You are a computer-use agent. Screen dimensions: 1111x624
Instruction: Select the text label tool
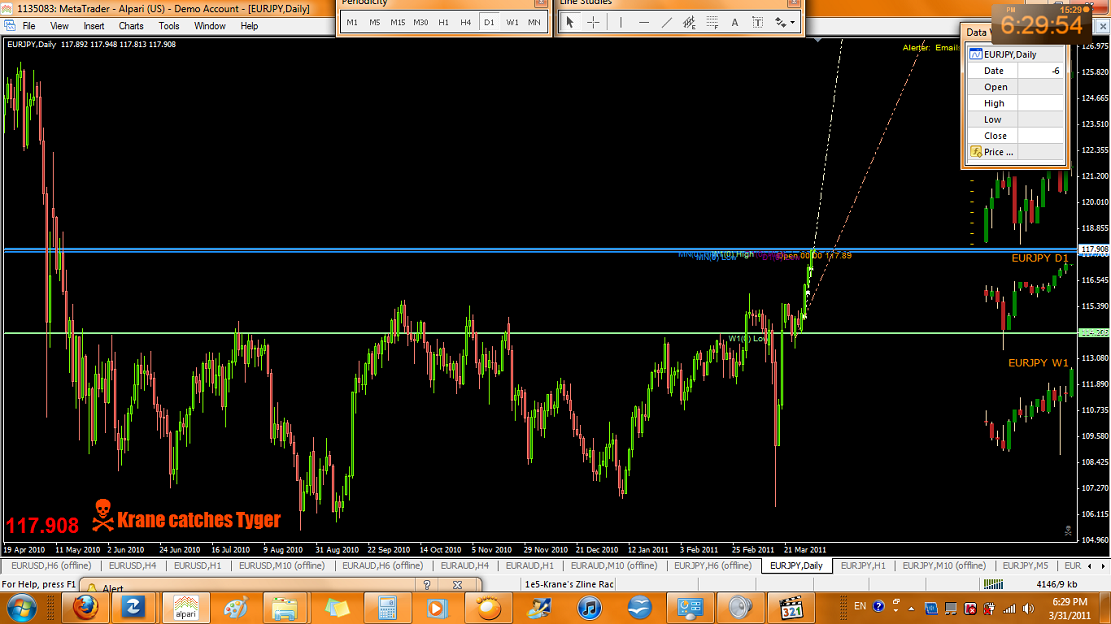(x=757, y=23)
